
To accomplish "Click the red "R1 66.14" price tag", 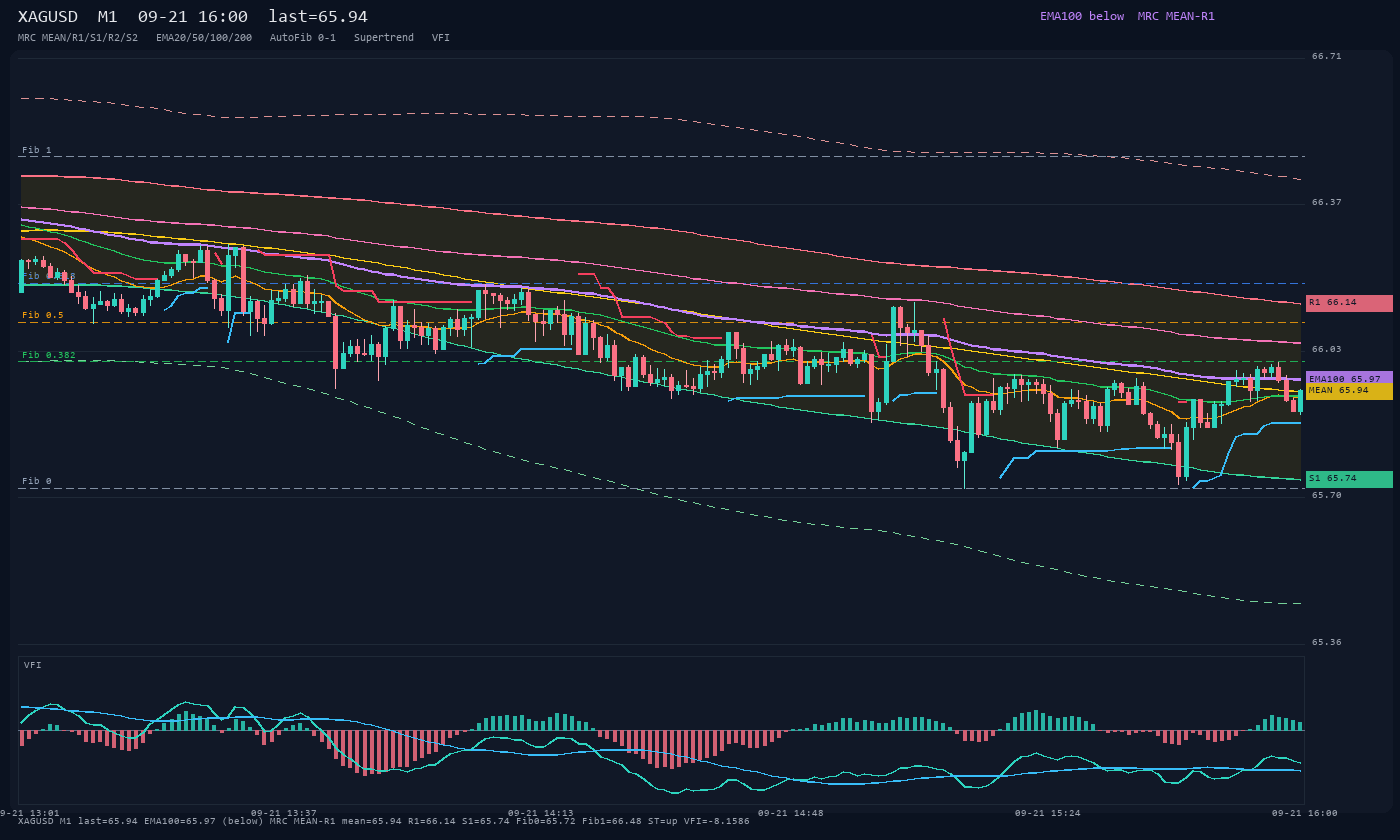I will (1349, 303).
